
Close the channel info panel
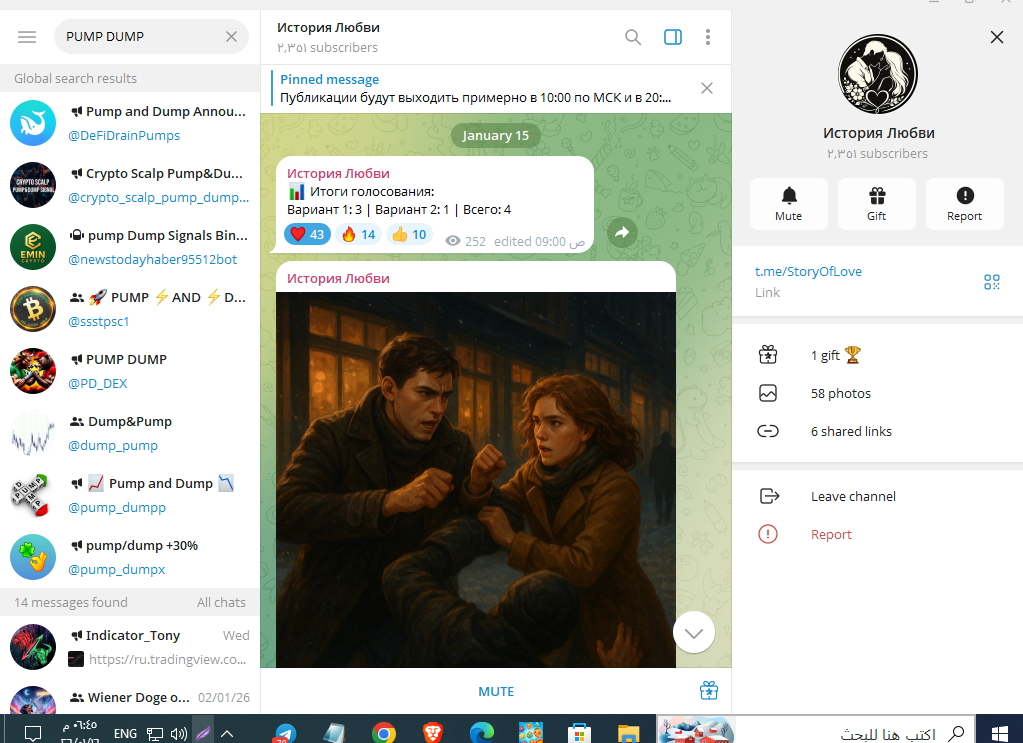point(997,37)
